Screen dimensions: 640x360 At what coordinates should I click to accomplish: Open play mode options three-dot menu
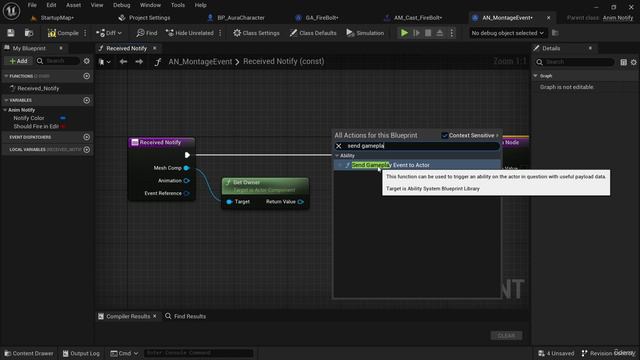pos(452,33)
